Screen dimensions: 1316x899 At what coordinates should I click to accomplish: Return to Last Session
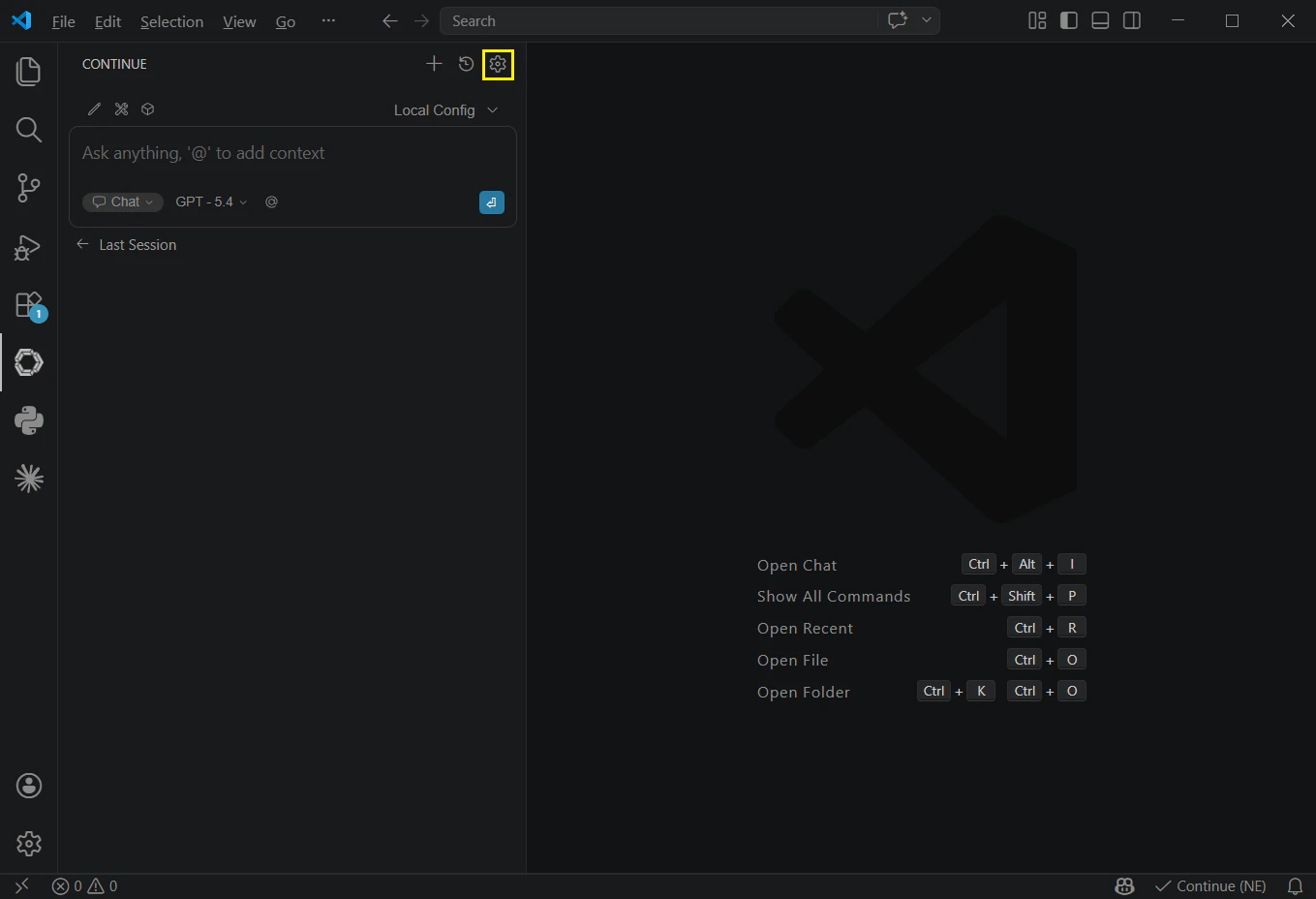[x=126, y=245]
